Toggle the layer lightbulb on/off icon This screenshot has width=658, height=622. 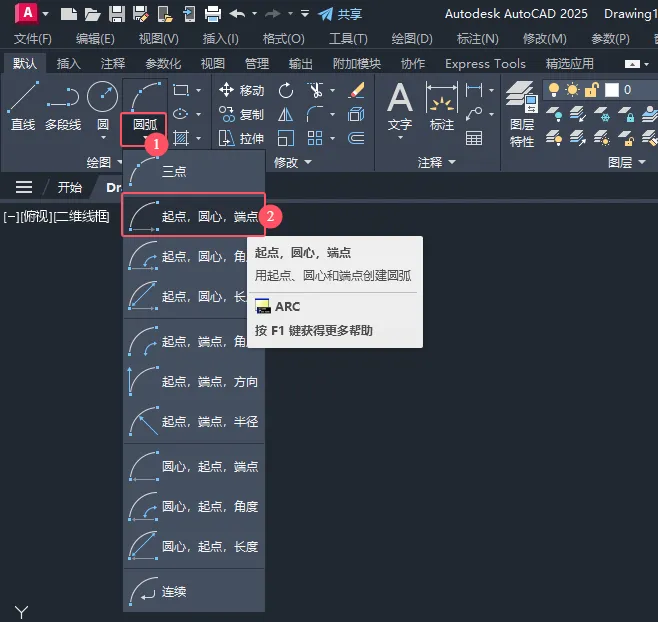pos(555,90)
